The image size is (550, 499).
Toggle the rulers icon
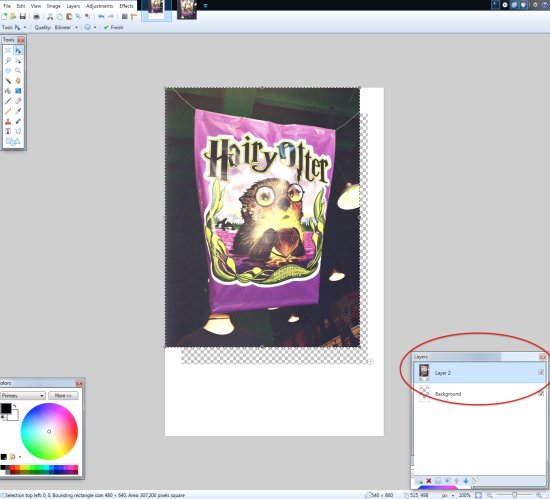(133, 16)
